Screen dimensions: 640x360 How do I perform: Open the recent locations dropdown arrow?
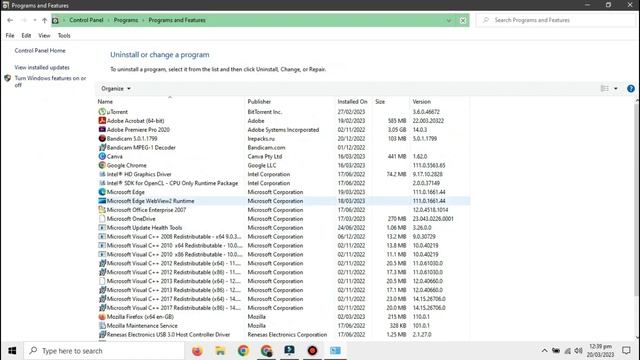pos(35,20)
